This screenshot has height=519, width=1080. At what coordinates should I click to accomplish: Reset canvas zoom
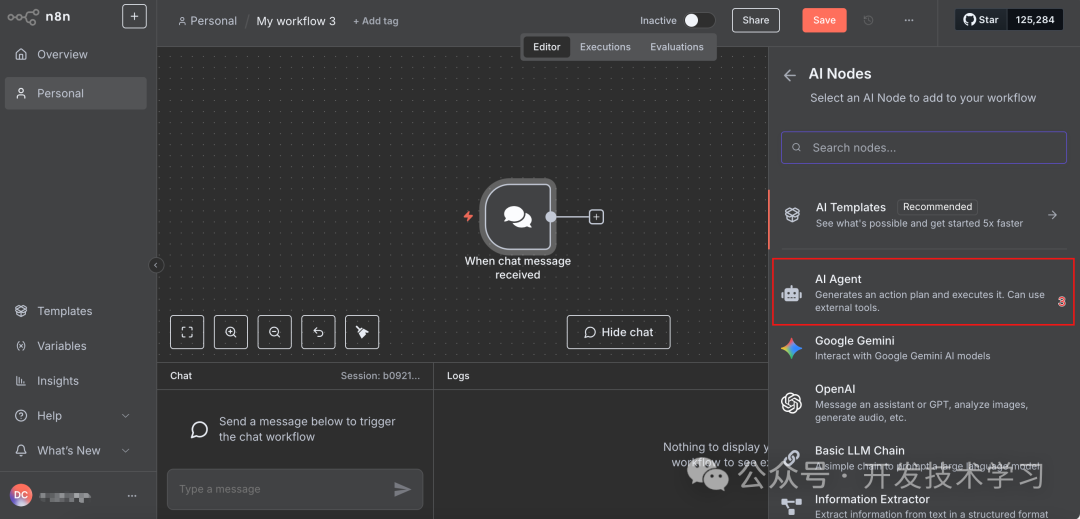318,332
